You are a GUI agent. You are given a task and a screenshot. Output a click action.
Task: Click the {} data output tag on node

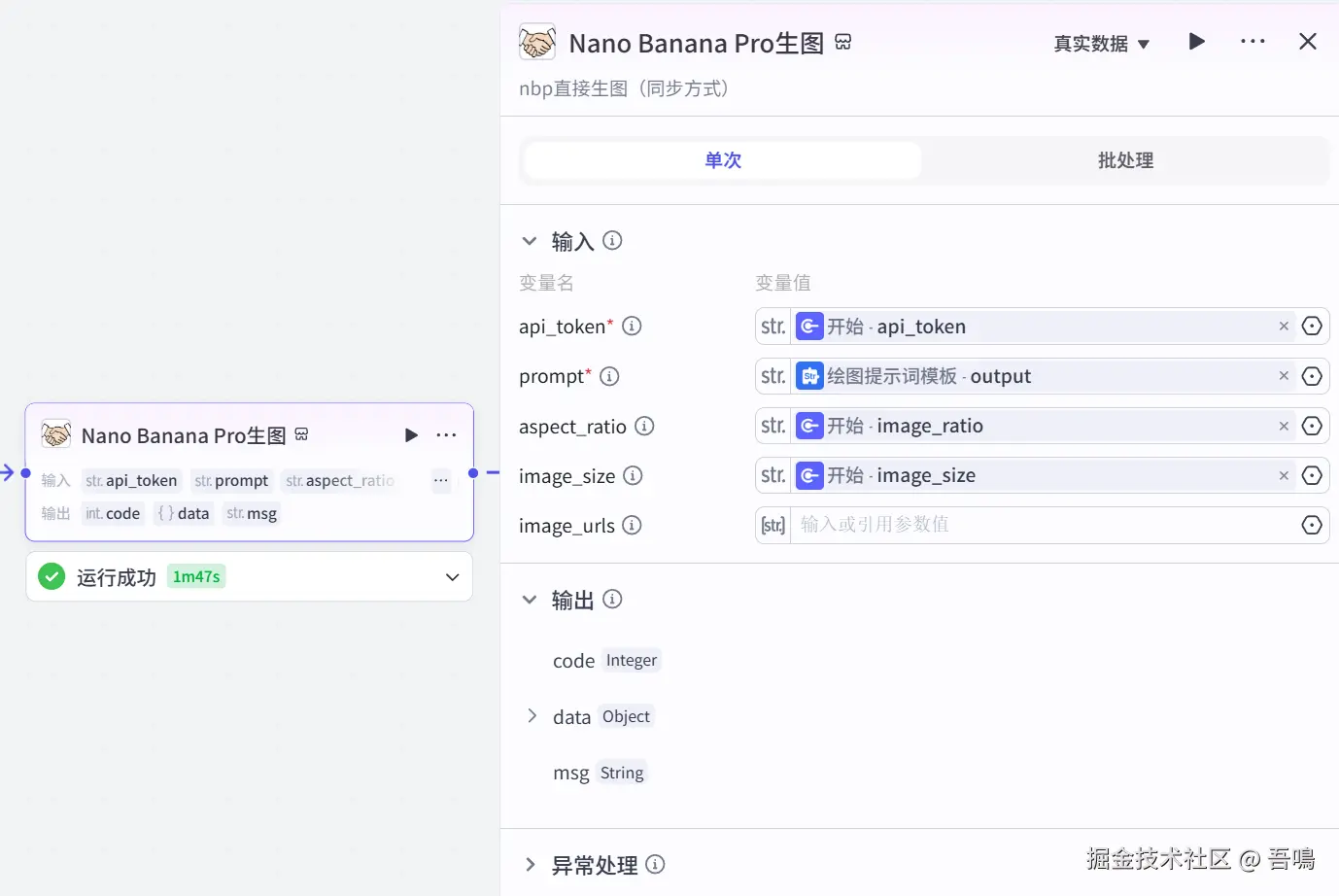coord(183,513)
